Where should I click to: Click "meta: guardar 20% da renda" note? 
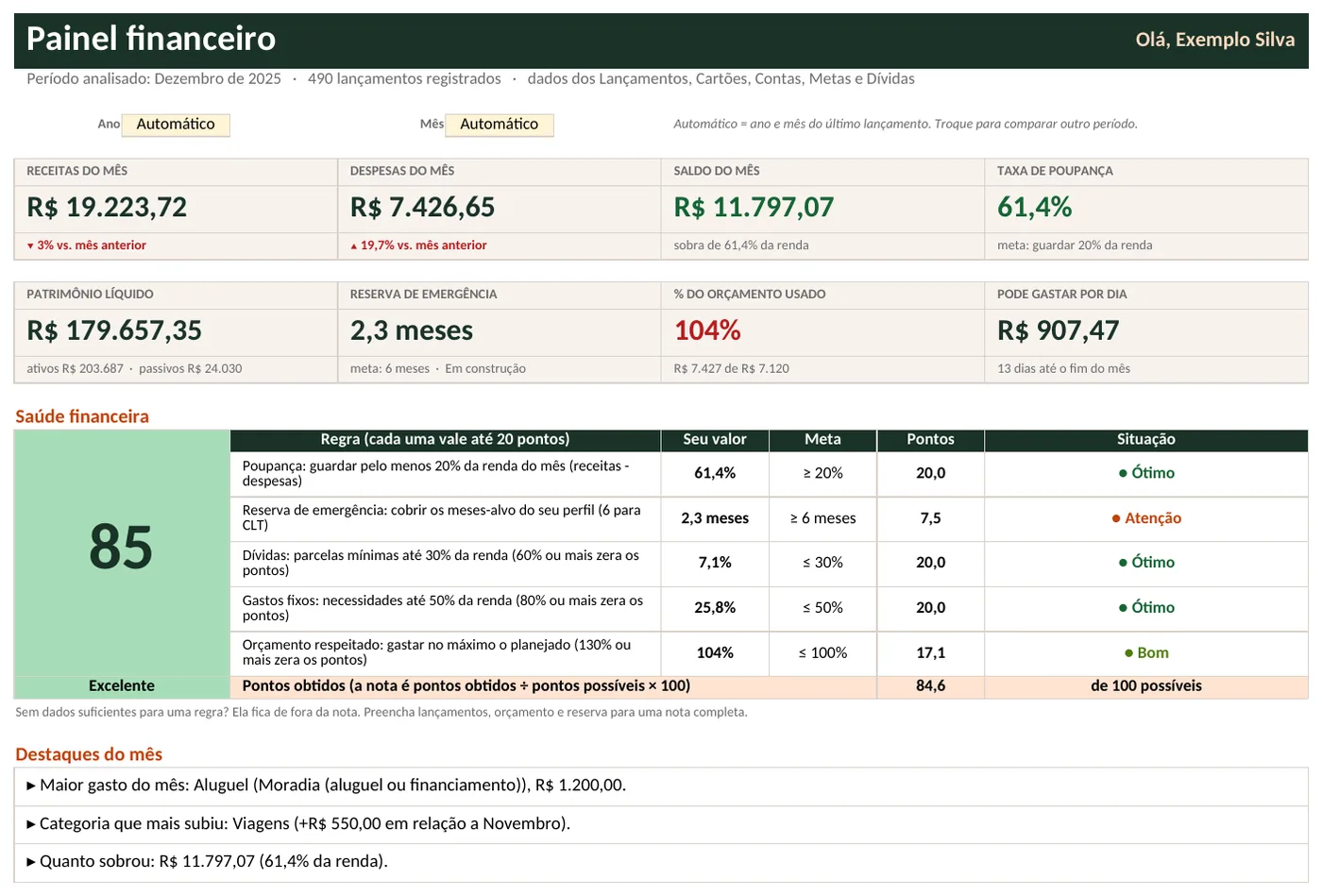click(x=1075, y=245)
